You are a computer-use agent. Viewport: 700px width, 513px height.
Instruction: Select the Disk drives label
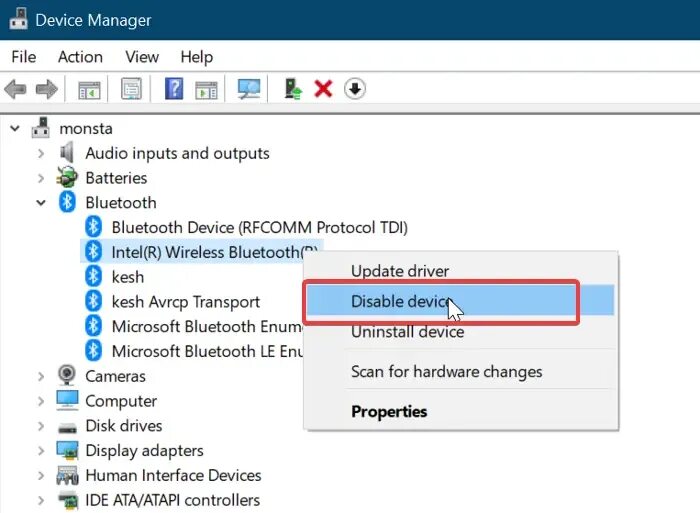click(124, 425)
